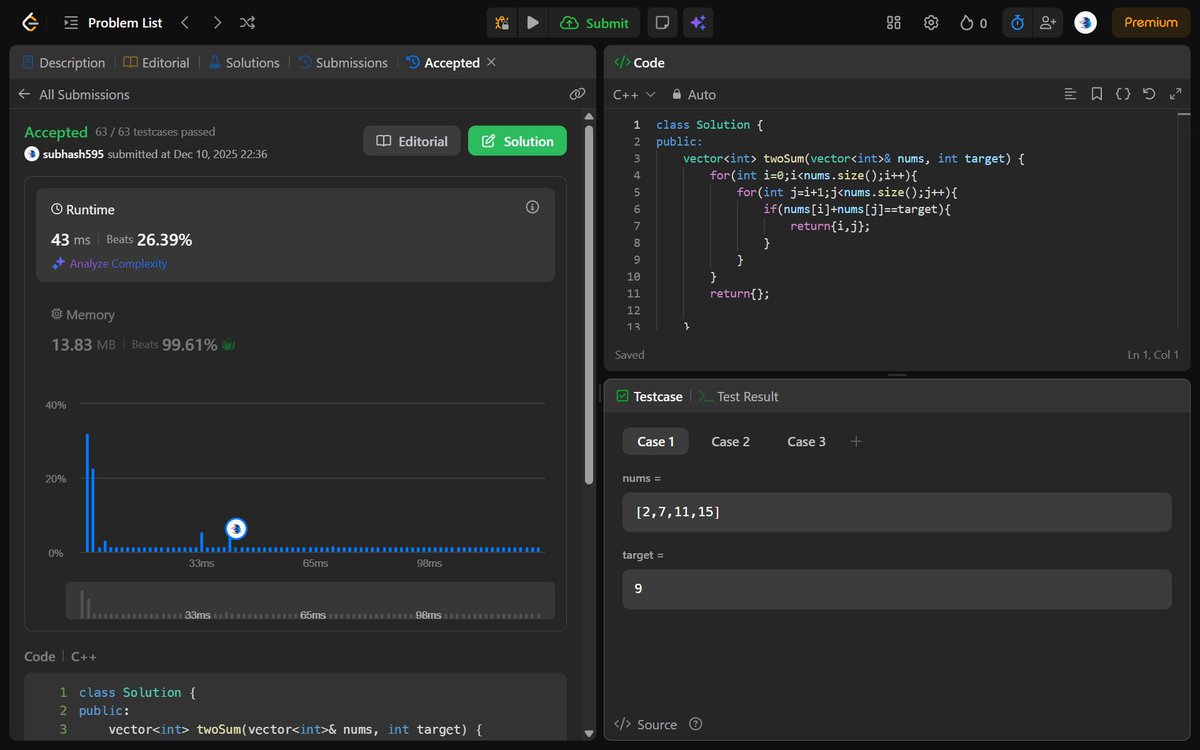This screenshot has width=1200, height=750.
Task: Toggle the editor fullscreen icon
Action: 1175,94
